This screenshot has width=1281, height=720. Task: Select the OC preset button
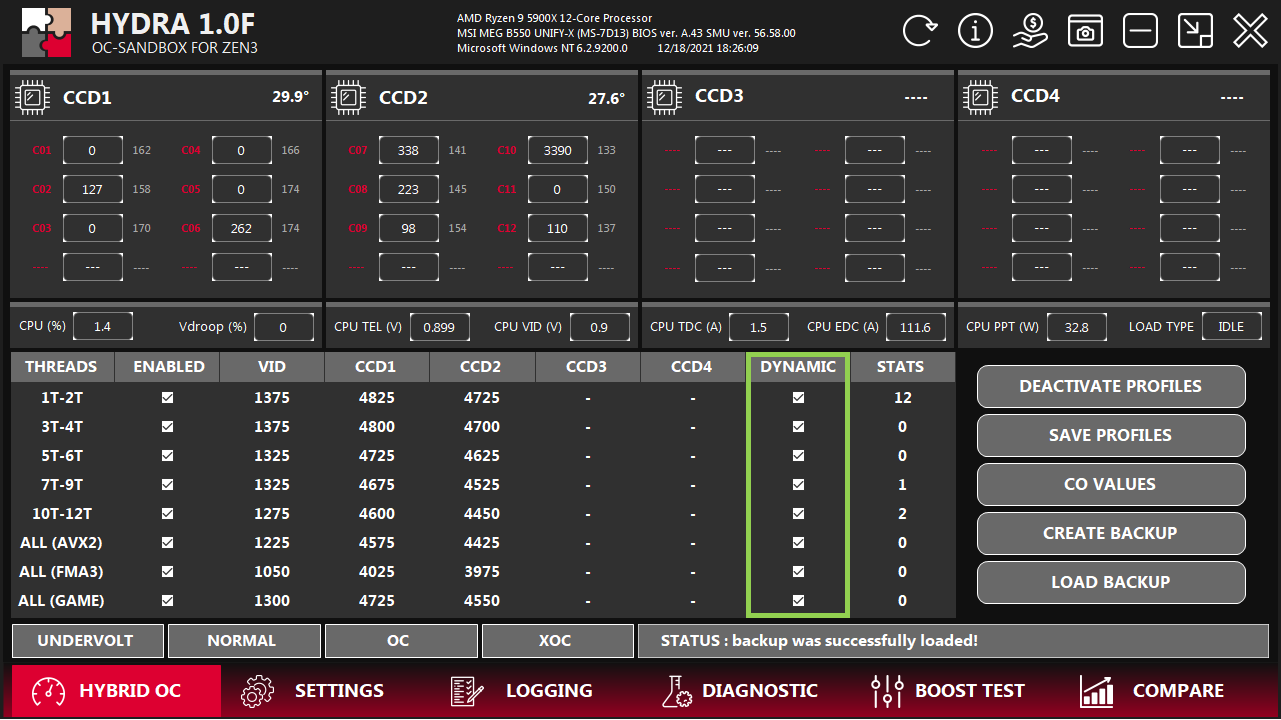[x=399, y=640]
